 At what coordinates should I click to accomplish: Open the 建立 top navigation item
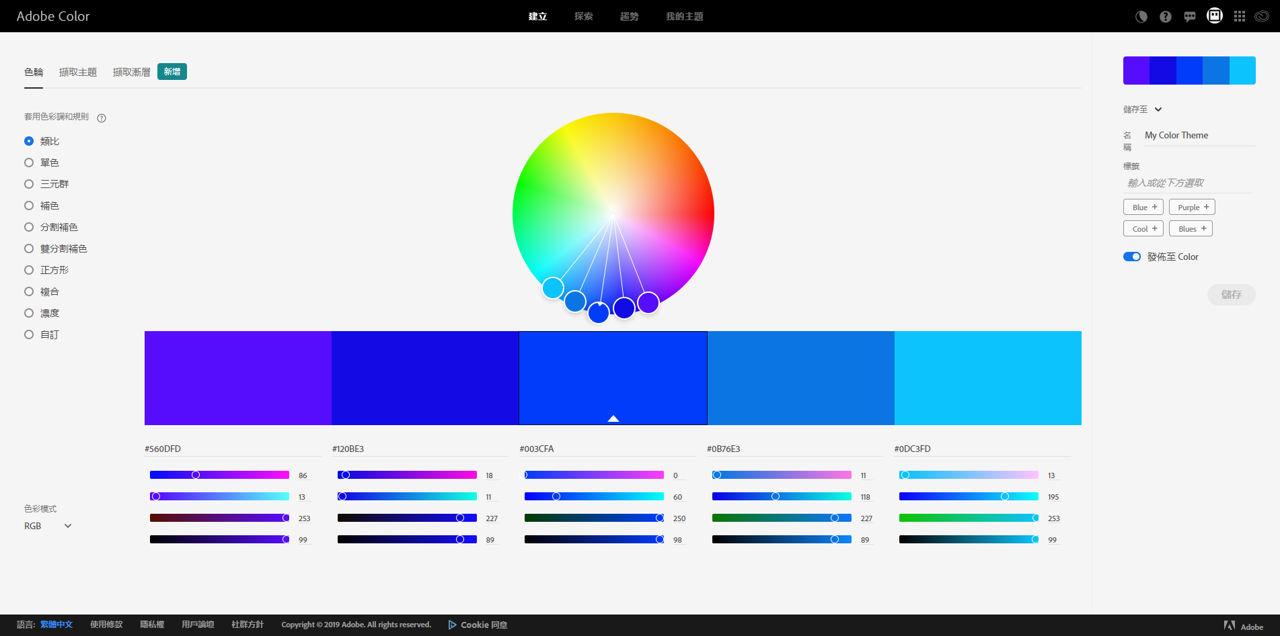[538, 16]
